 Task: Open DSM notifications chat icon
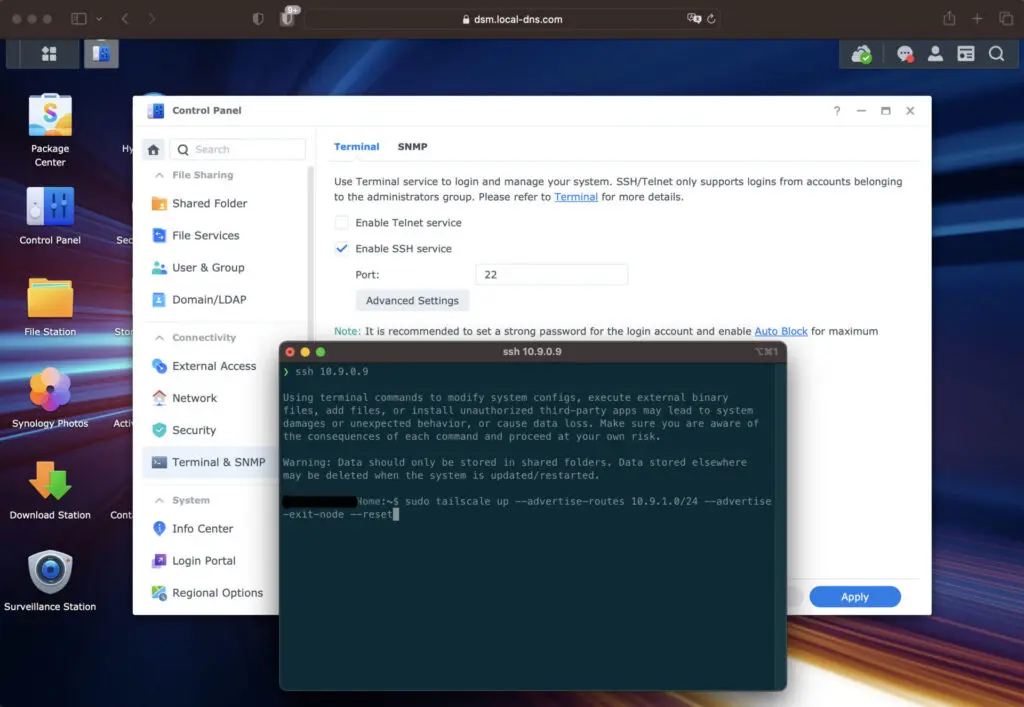(x=904, y=54)
